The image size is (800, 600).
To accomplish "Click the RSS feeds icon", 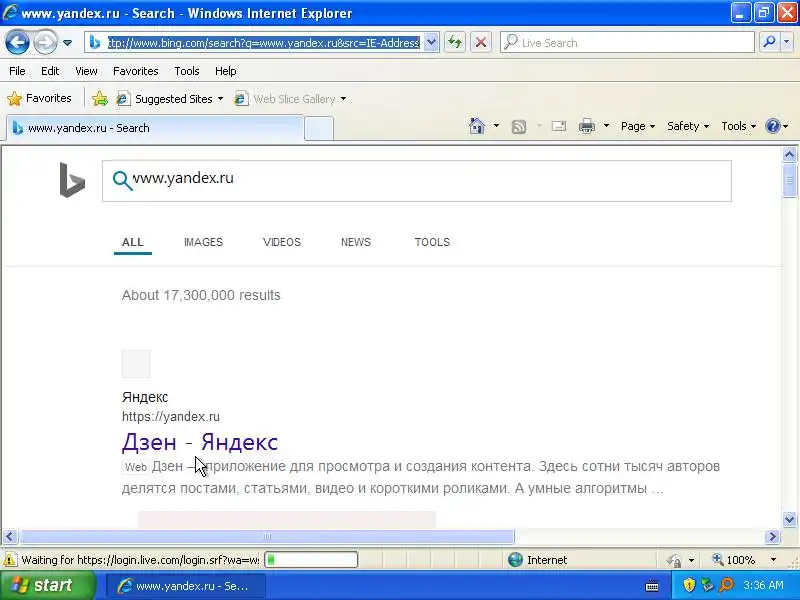I will (x=519, y=126).
